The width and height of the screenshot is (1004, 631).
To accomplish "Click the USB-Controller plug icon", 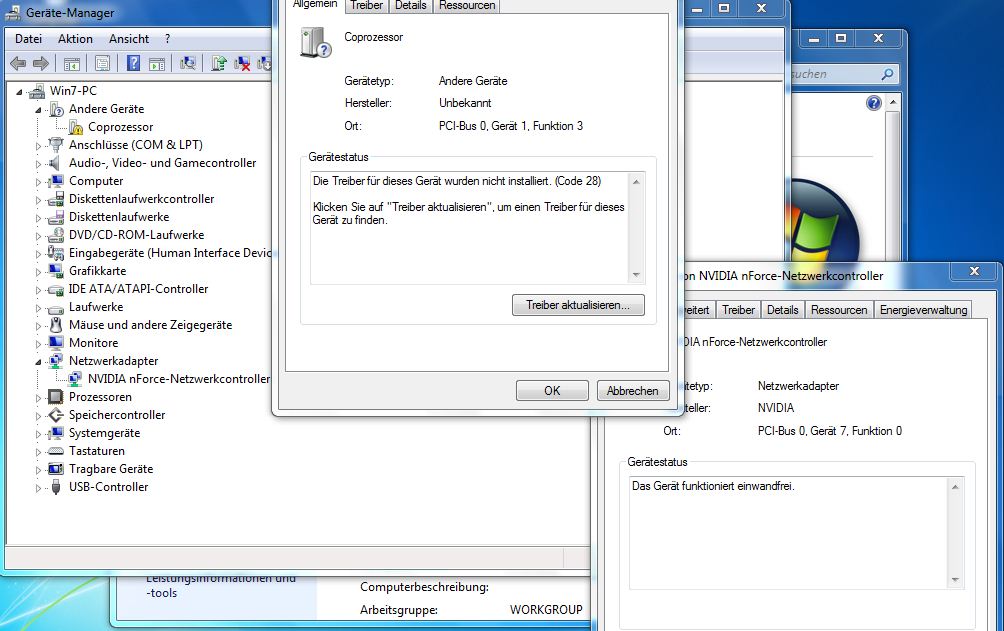I will 56,487.
